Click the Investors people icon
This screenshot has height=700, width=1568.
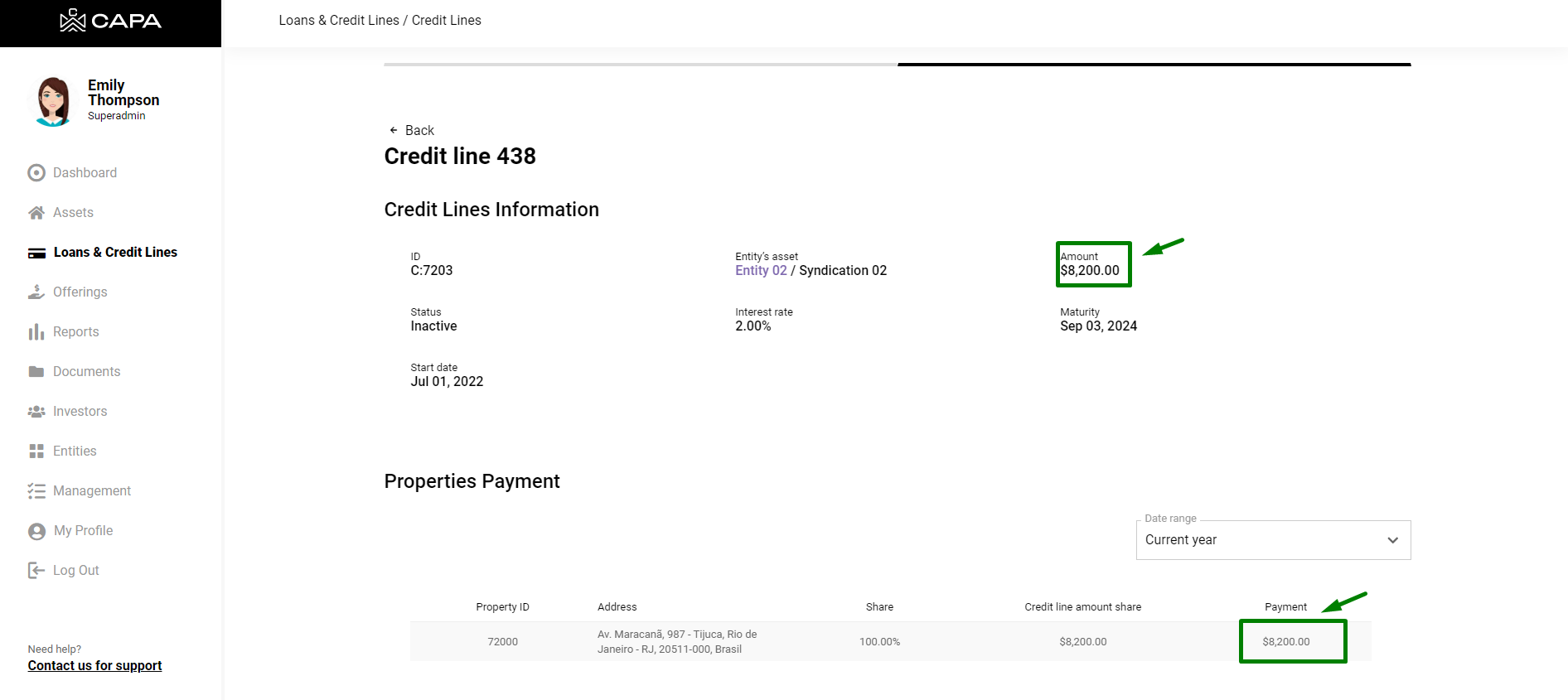[36, 411]
